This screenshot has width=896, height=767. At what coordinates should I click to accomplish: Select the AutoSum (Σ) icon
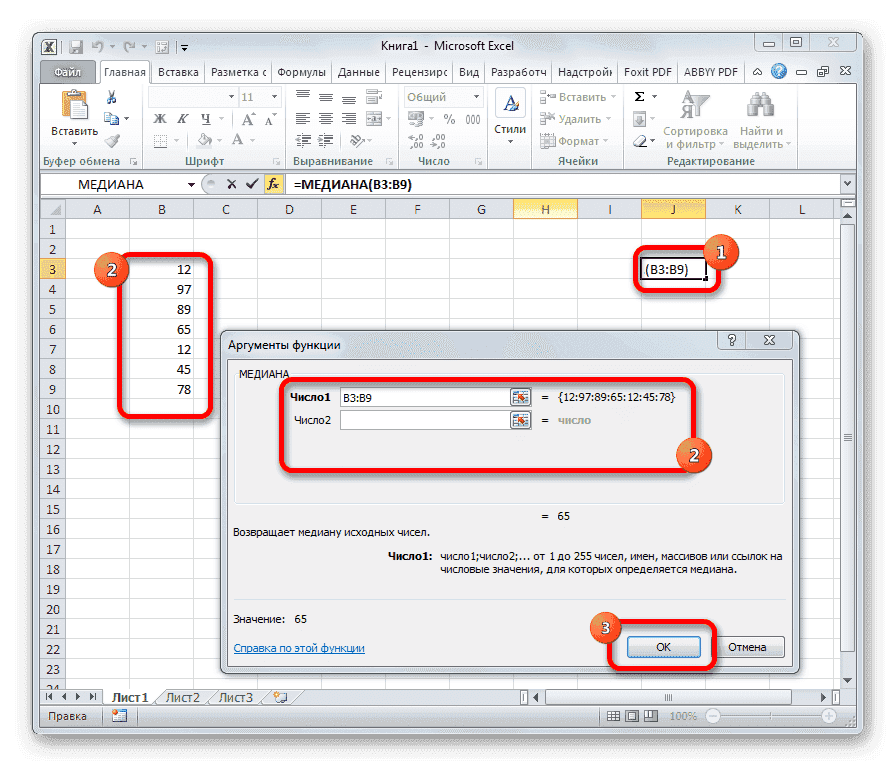point(640,96)
